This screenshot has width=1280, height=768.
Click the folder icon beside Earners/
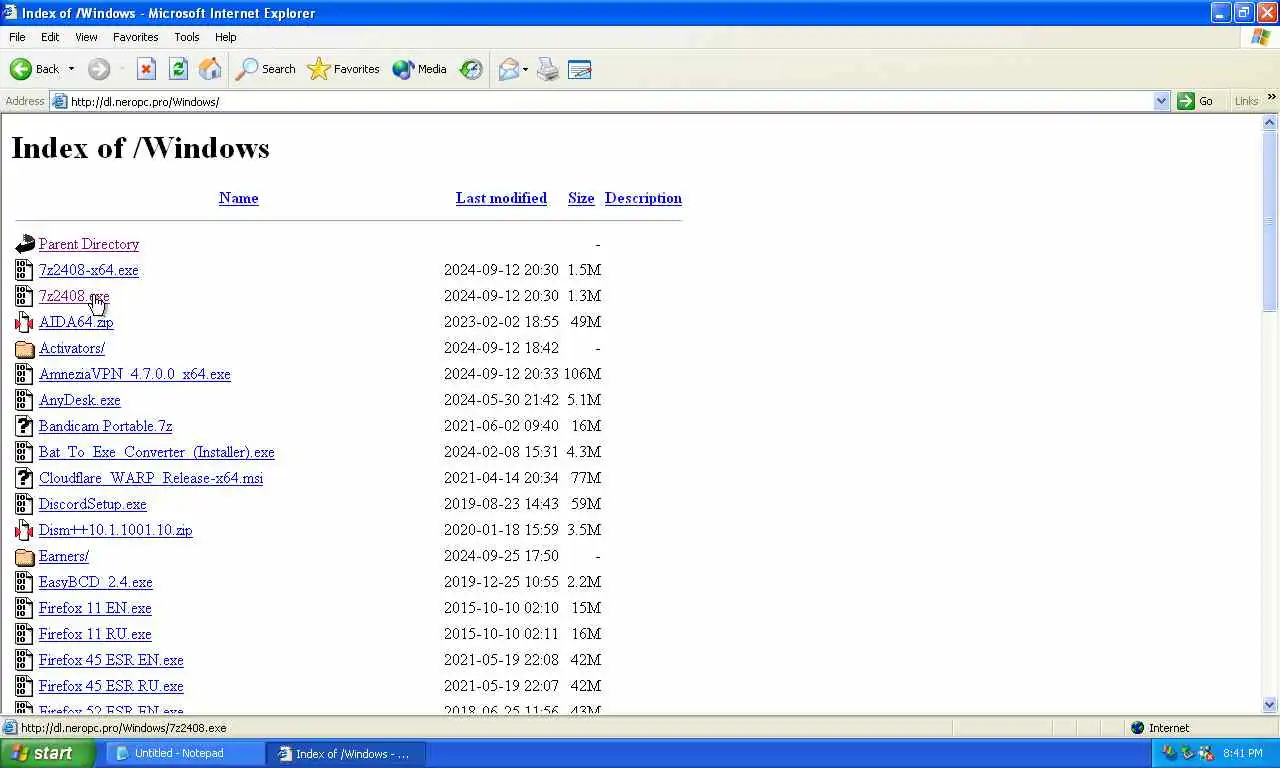[25, 556]
